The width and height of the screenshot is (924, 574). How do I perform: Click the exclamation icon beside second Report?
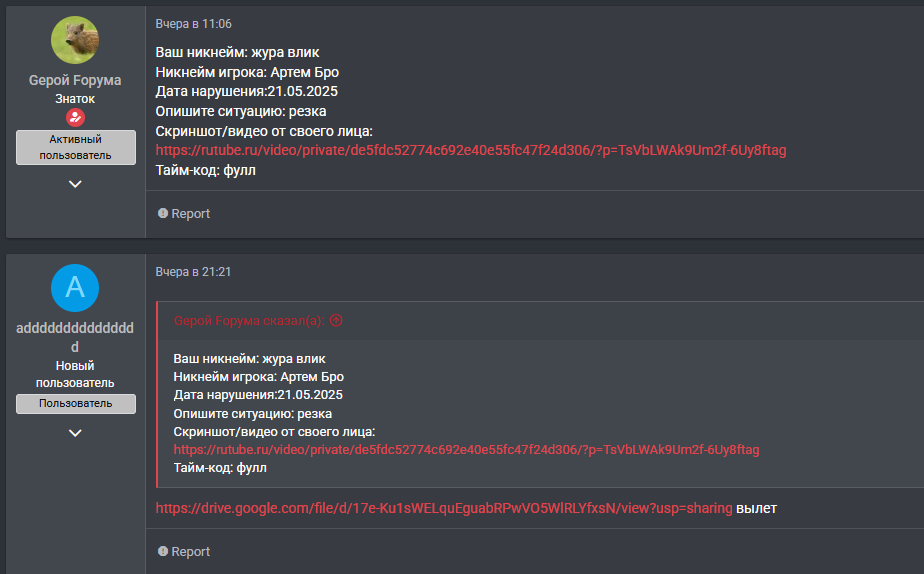click(x=163, y=551)
